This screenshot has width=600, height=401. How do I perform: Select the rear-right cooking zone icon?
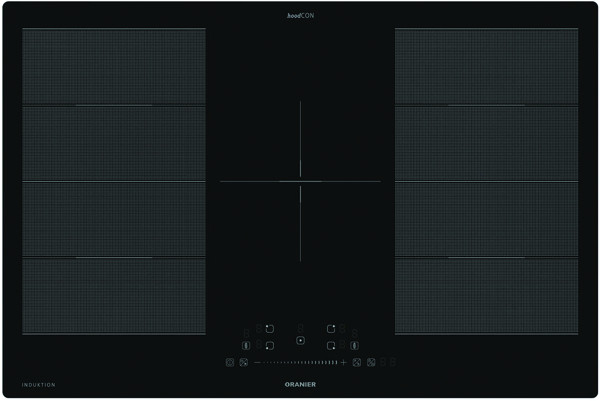point(329,328)
